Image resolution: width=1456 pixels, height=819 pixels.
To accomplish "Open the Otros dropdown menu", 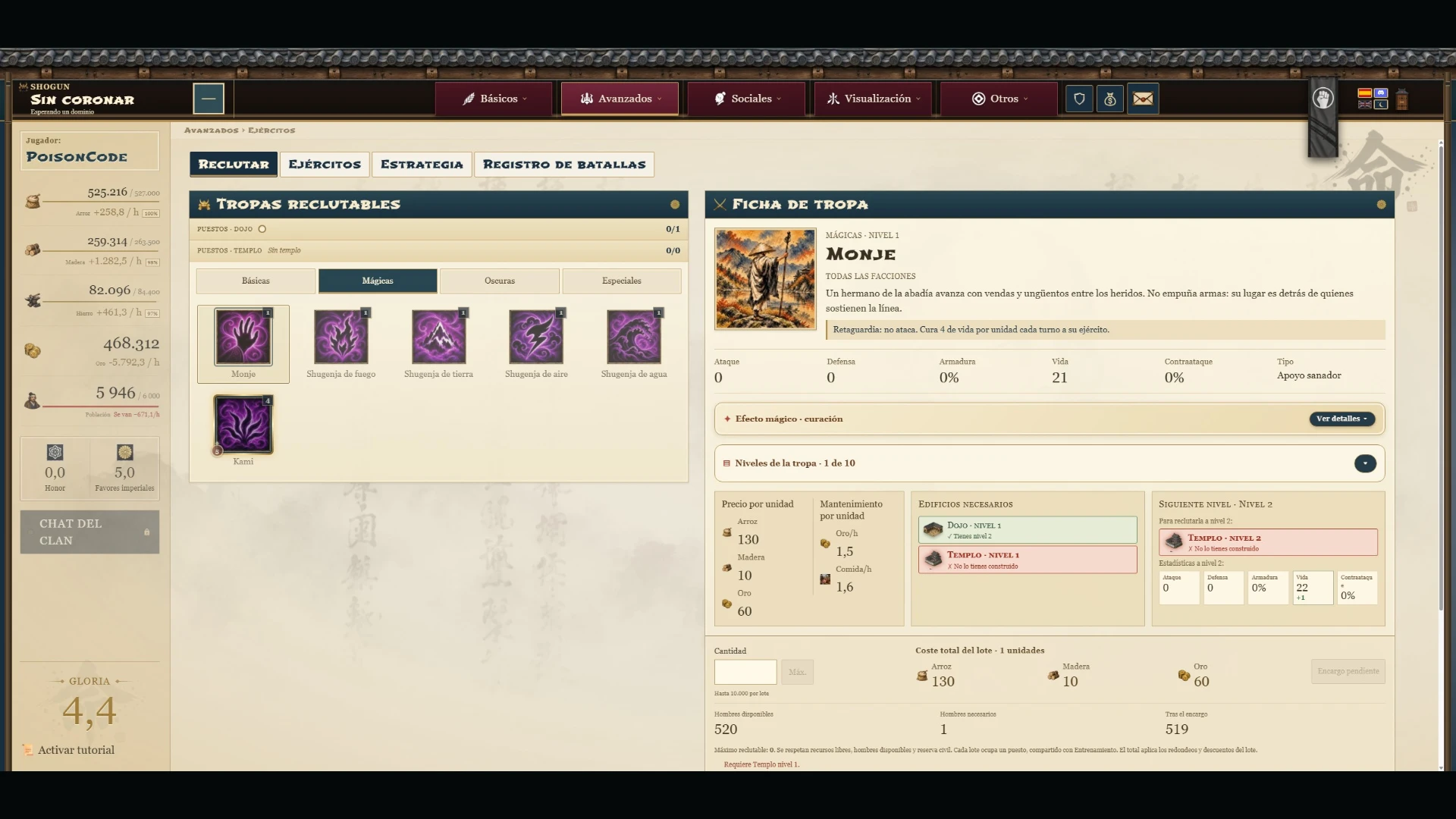I will pos(999,99).
